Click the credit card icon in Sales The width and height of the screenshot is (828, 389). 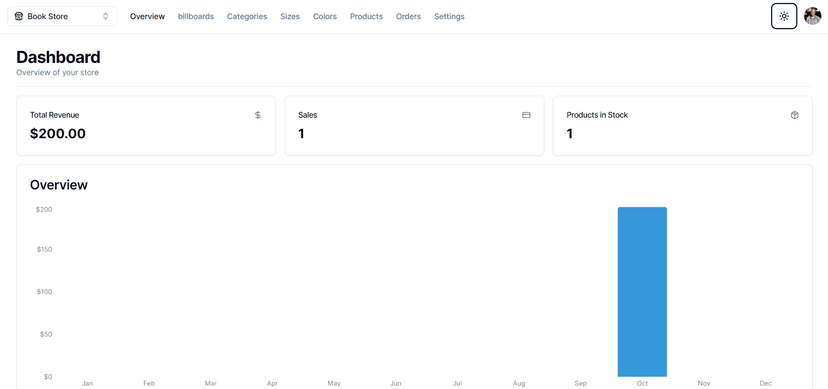pyautogui.click(x=526, y=115)
